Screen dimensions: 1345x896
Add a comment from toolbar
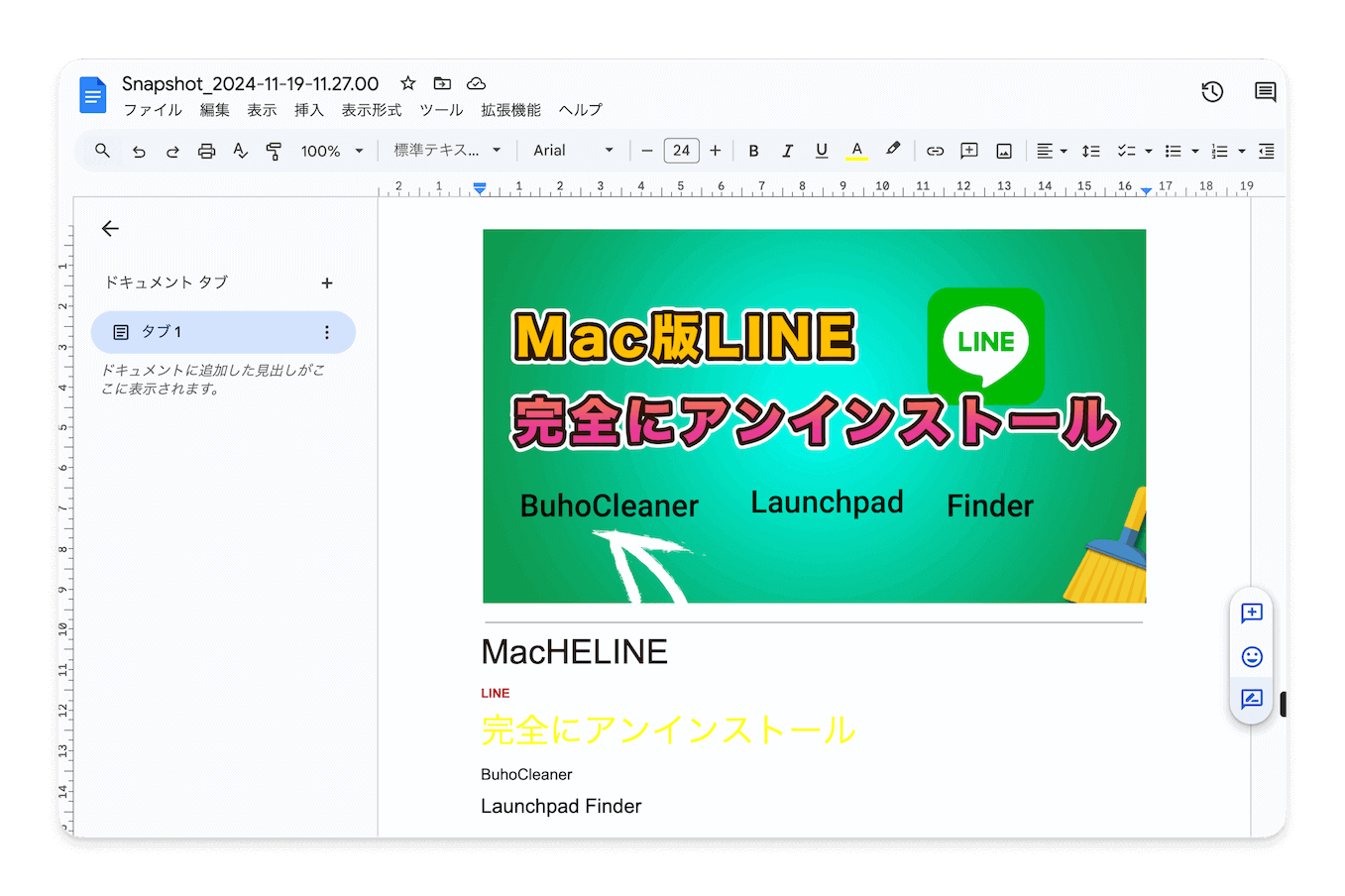969,151
